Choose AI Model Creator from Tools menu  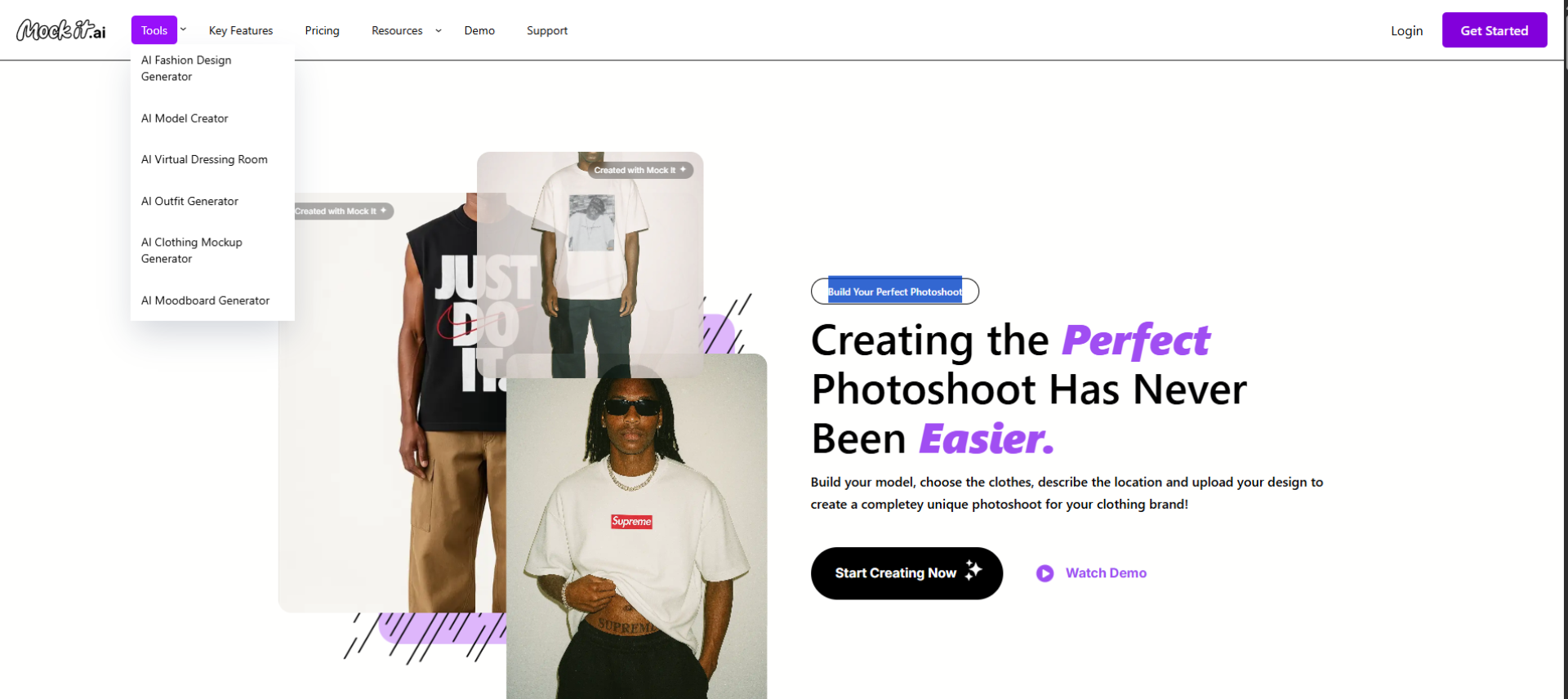(185, 118)
